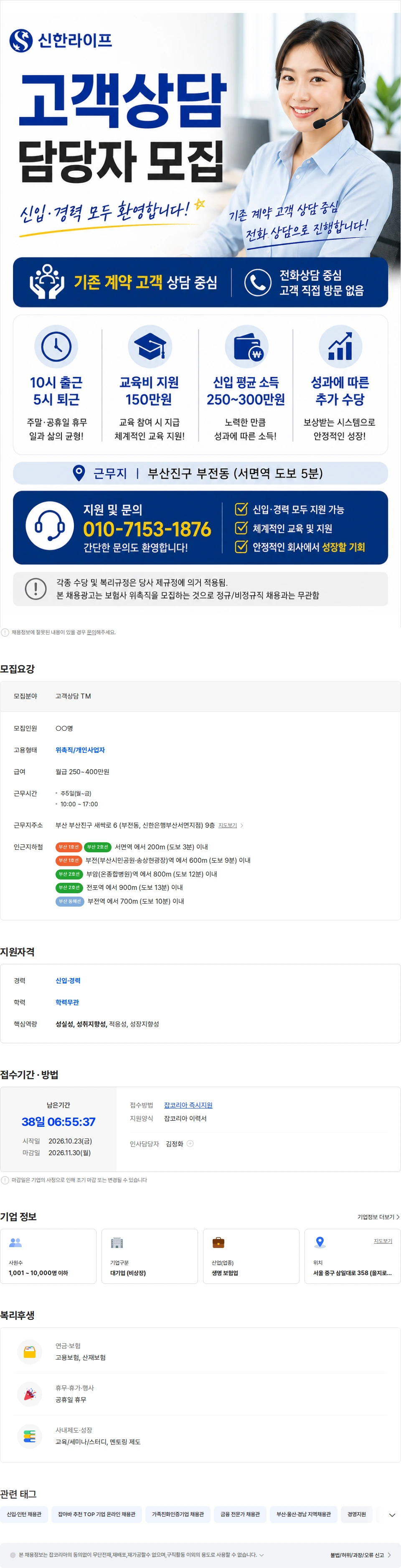Click the 연금·보험 benefit icon
Screen dimensions: 401x1568
tap(29, 1352)
